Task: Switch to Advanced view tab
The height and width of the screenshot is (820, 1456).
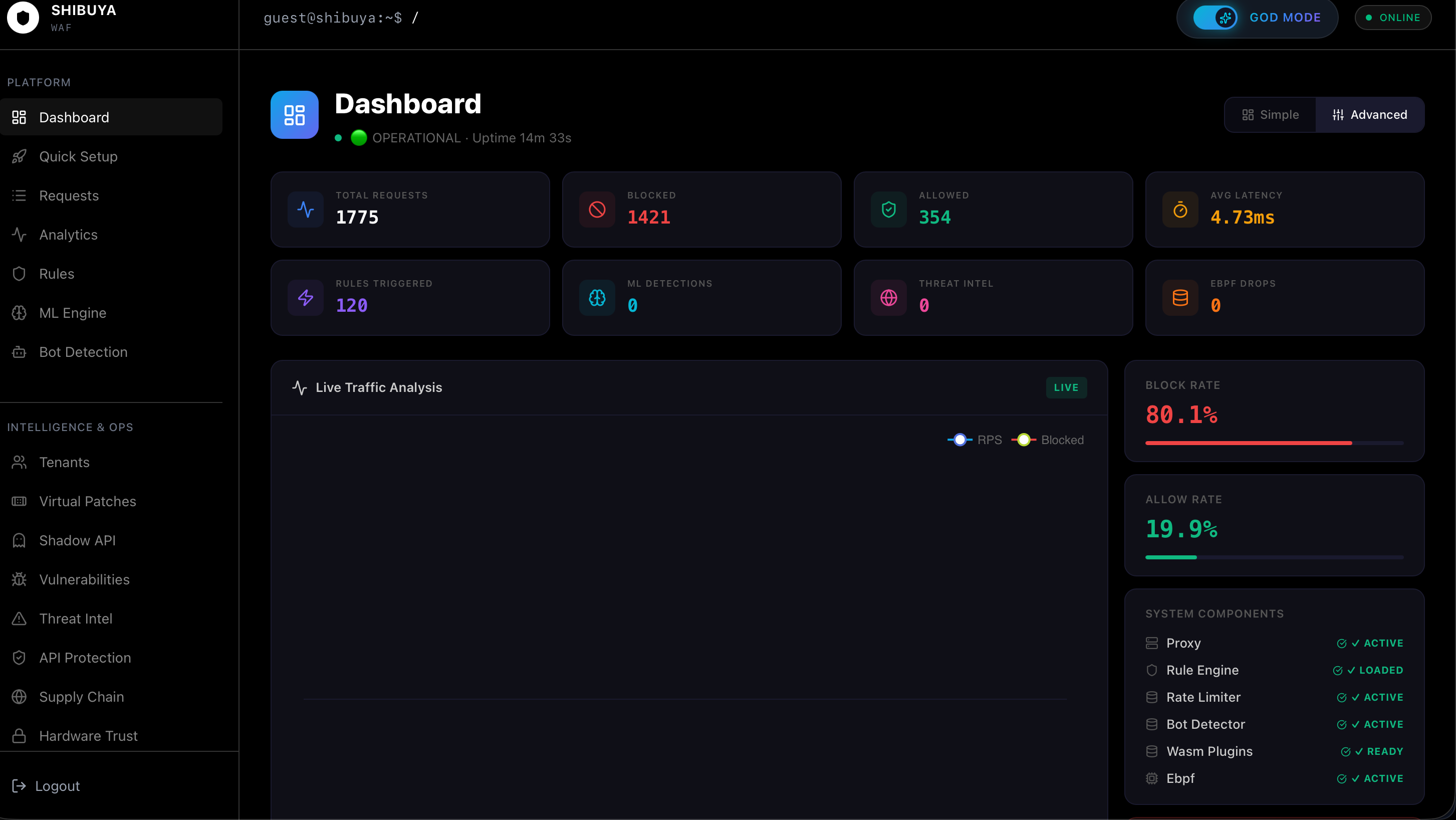Action: click(x=1369, y=115)
